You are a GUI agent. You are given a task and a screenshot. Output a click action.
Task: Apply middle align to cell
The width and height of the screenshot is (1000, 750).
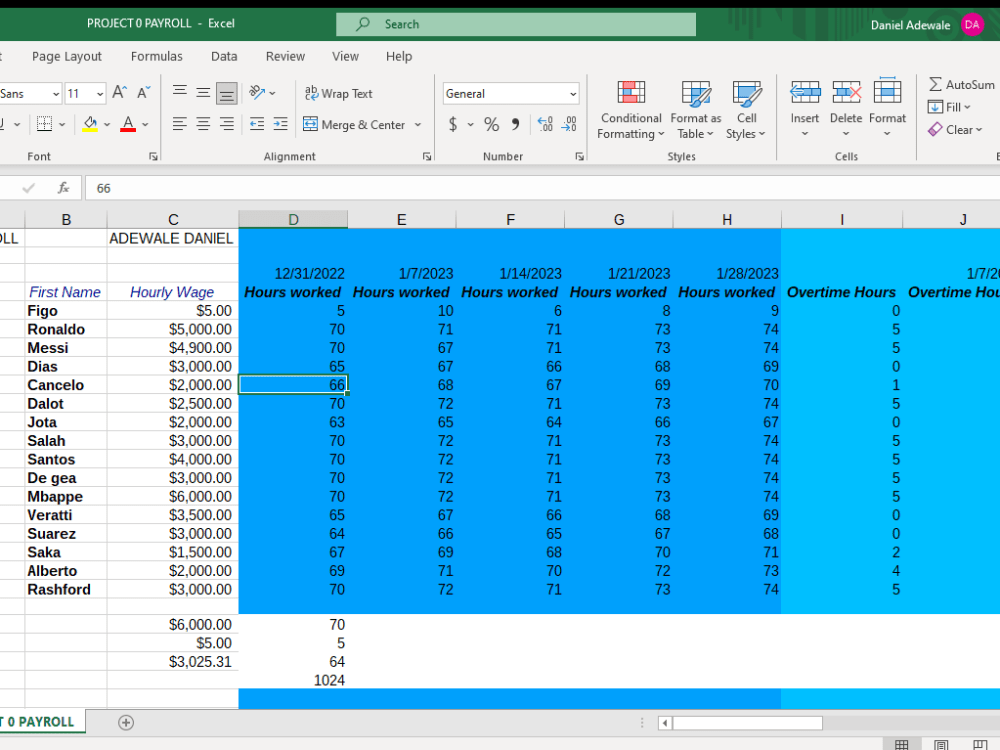[x=203, y=93]
